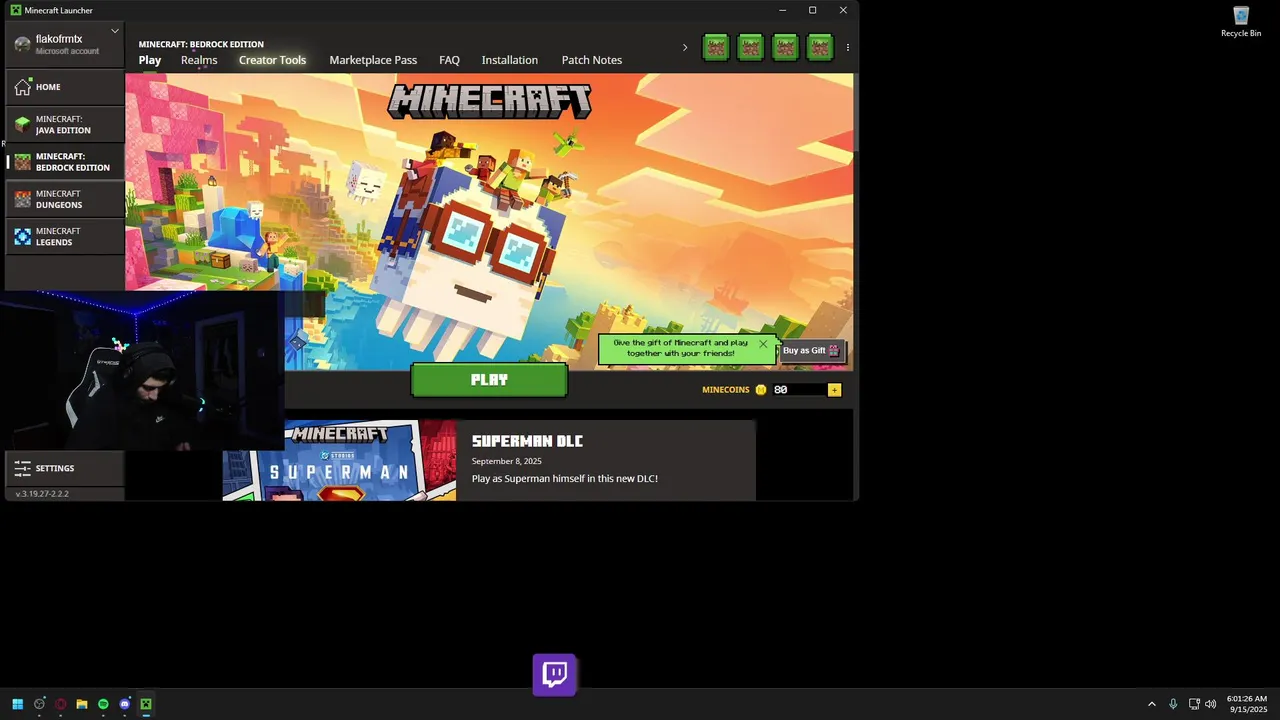The width and height of the screenshot is (1280, 720).
Task: Open the Home page in sidebar
Action: coord(65,87)
